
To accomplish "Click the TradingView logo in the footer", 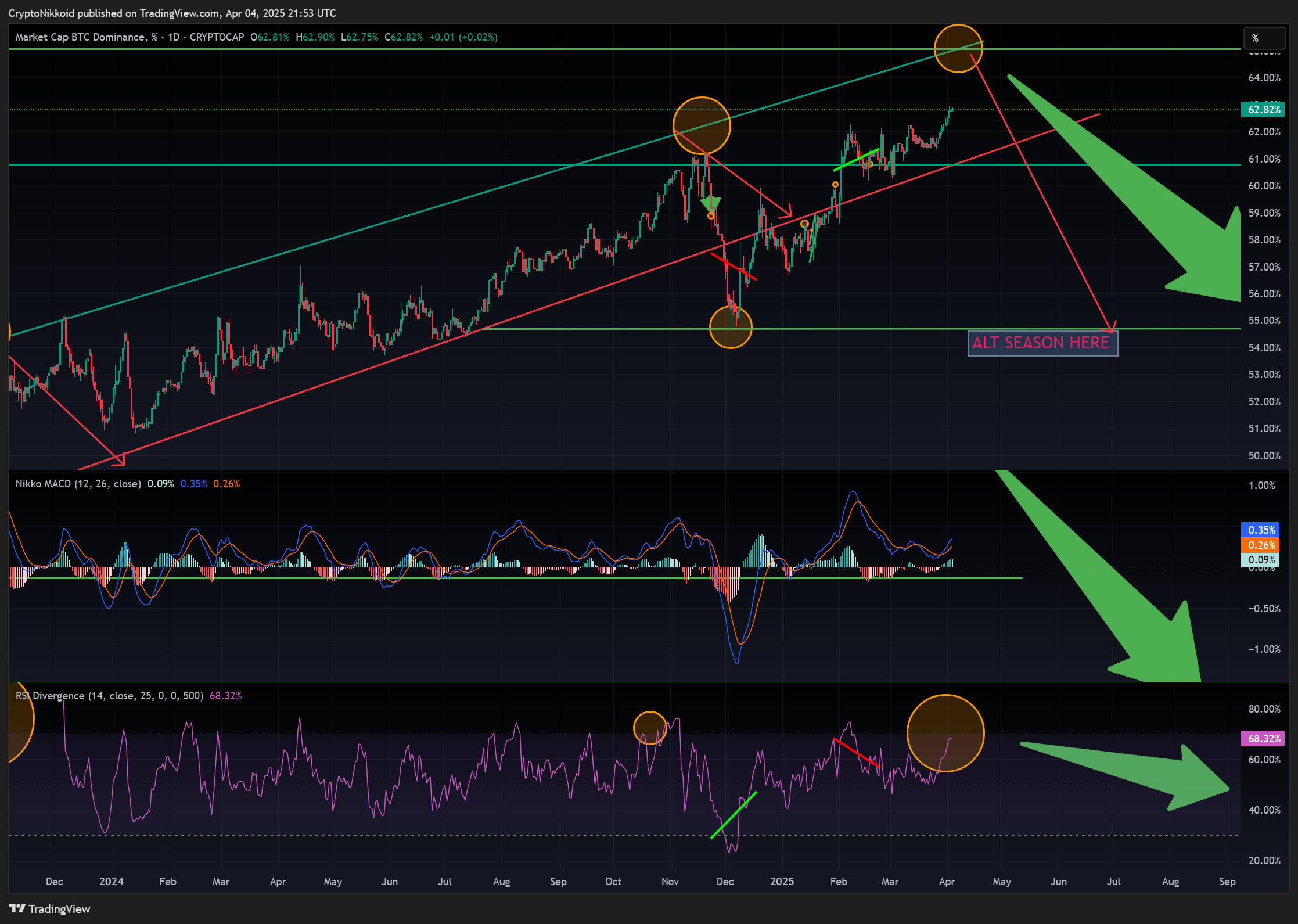I will 50,909.
